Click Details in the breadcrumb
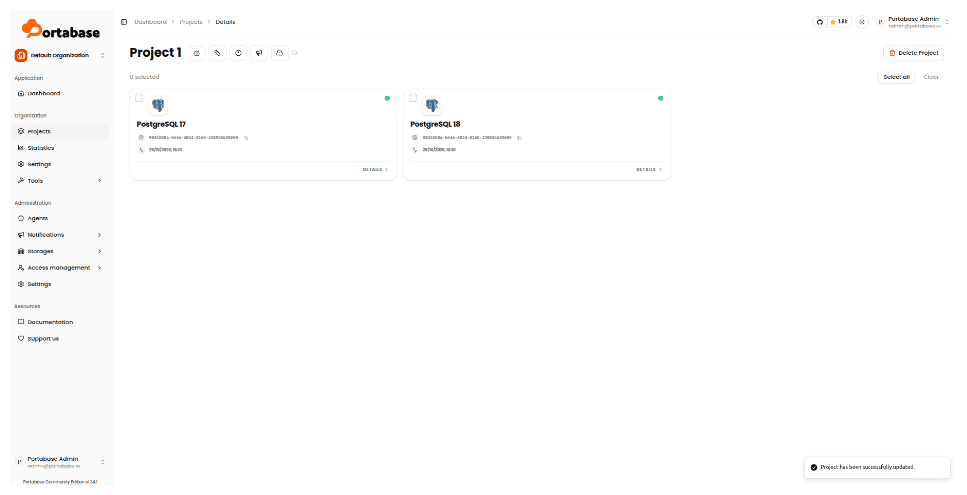The height and width of the screenshot is (495, 967). (x=225, y=22)
